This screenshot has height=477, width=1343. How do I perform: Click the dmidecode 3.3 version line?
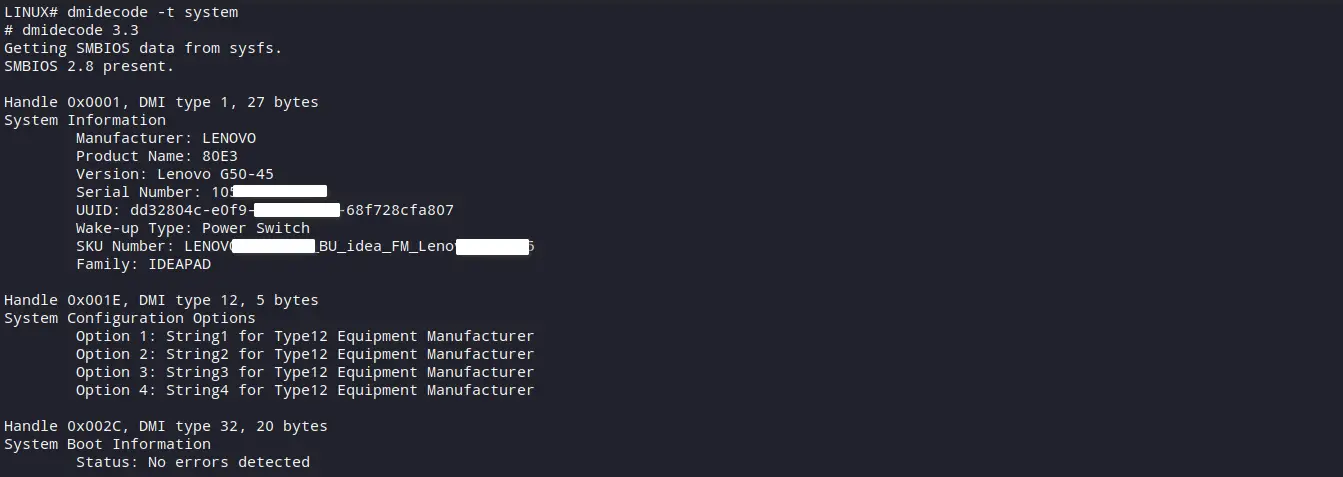click(71, 30)
